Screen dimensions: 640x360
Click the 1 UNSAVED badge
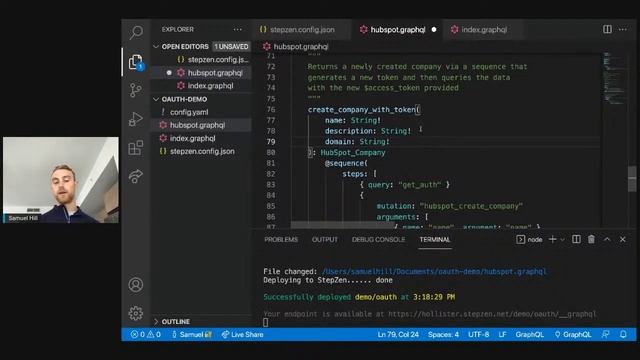(x=231, y=47)
